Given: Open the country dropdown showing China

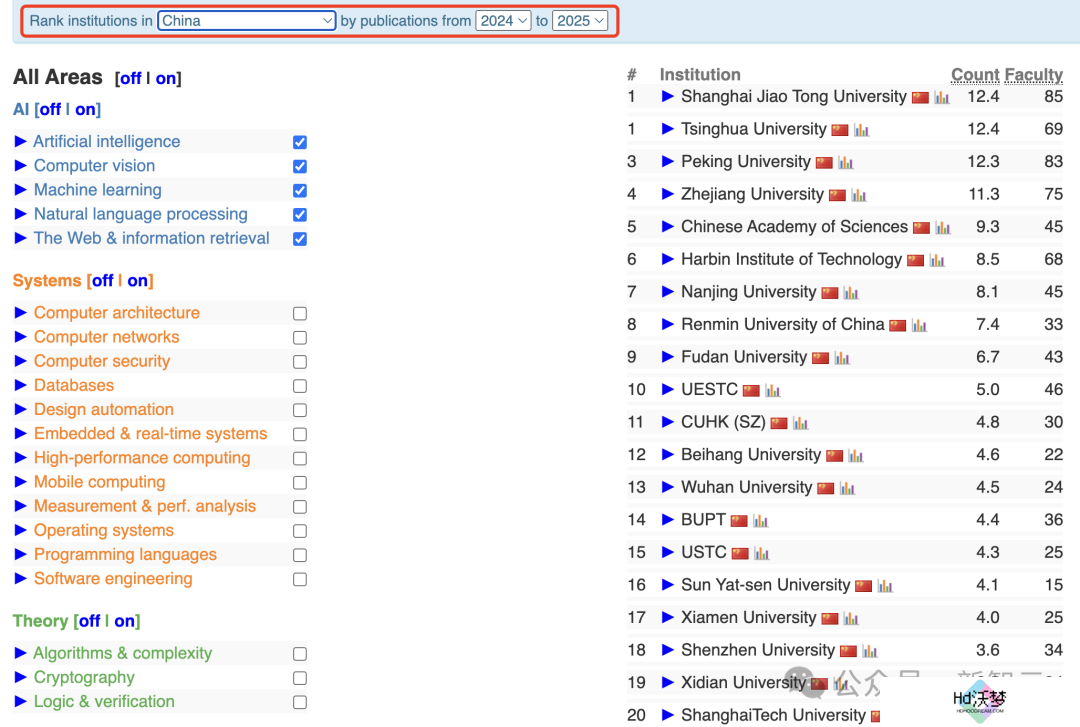Looking at the screenshot, I should coord(247,21).
